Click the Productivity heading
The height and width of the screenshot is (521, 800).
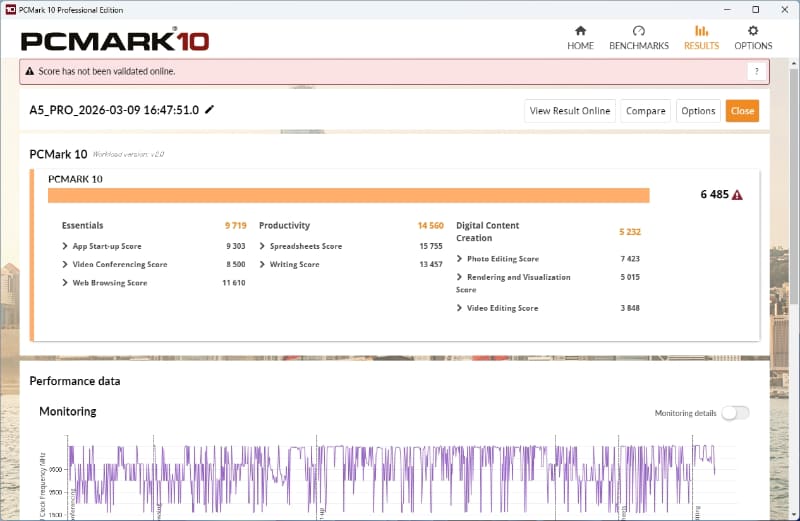click(284, 226)
